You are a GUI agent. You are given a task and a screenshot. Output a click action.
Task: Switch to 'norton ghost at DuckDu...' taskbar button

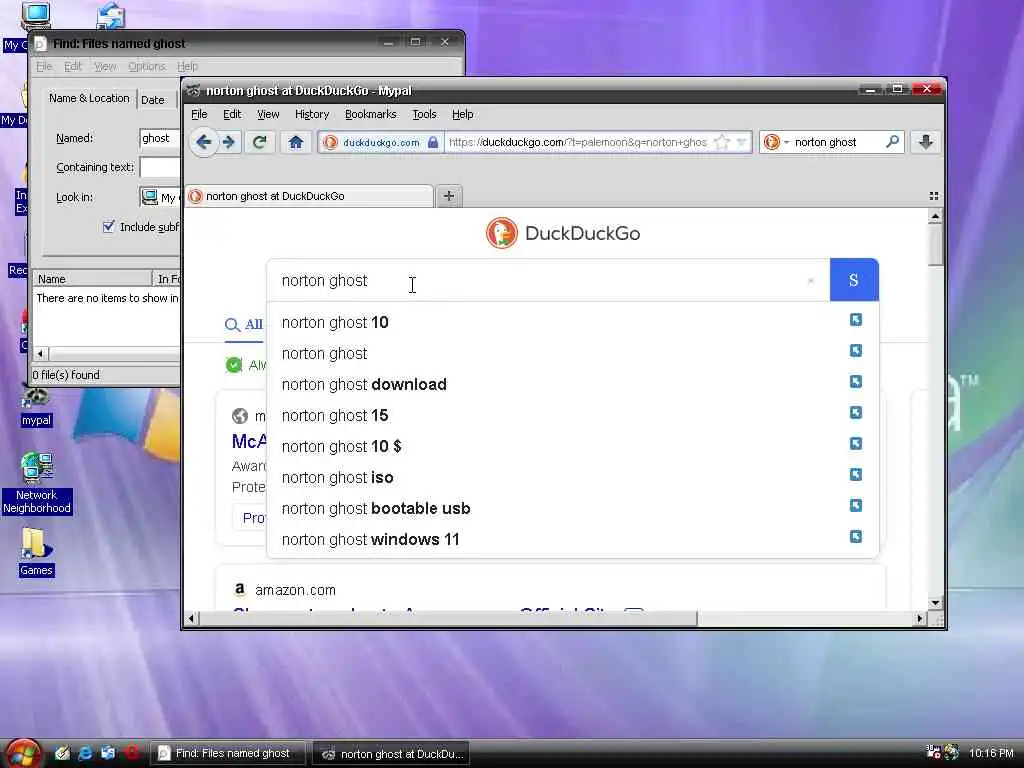pyautogui.click(x=392, y=754)
